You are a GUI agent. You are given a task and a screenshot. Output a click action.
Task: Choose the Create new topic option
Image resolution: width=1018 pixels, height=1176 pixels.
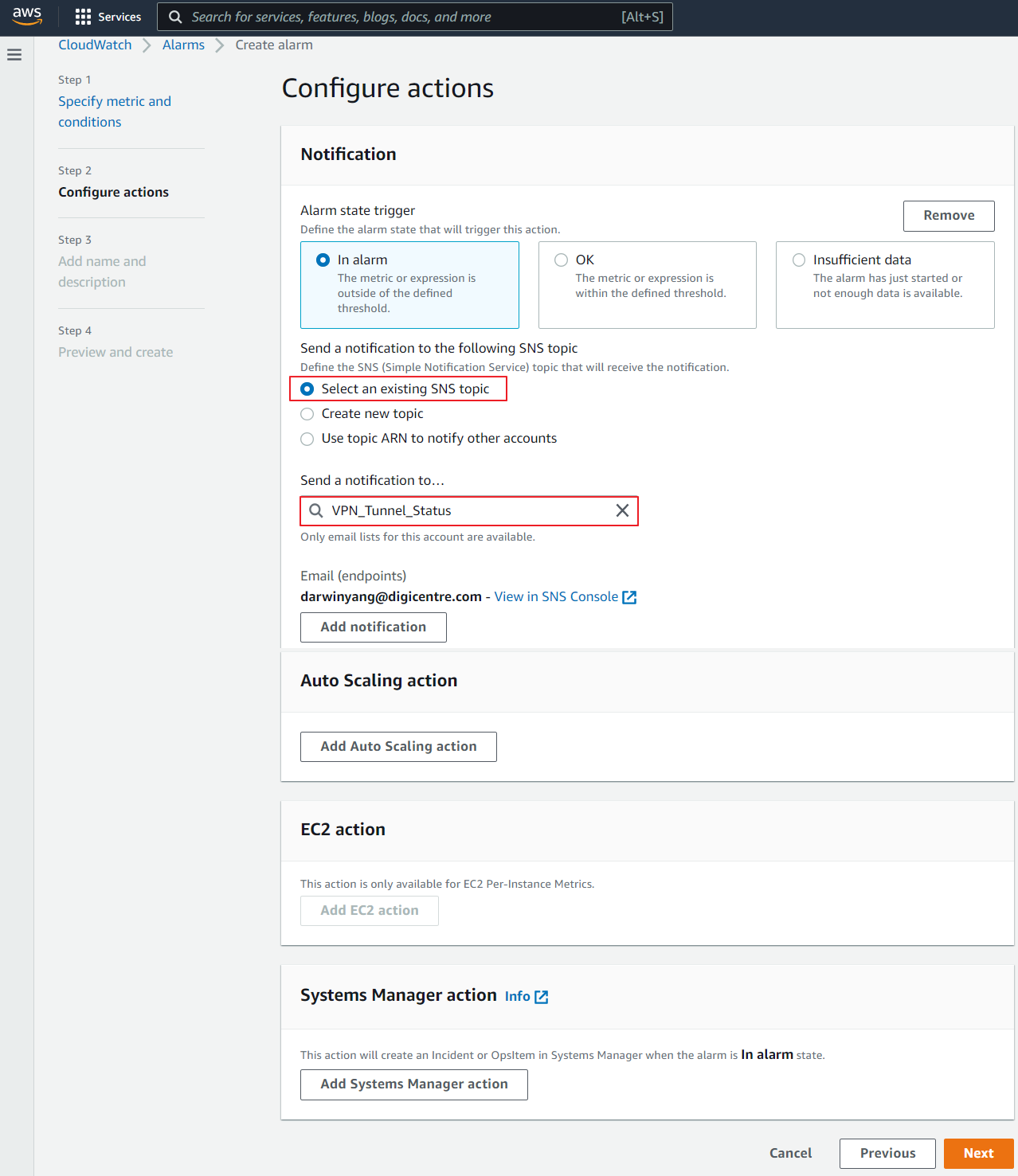(x=307, y=414)
